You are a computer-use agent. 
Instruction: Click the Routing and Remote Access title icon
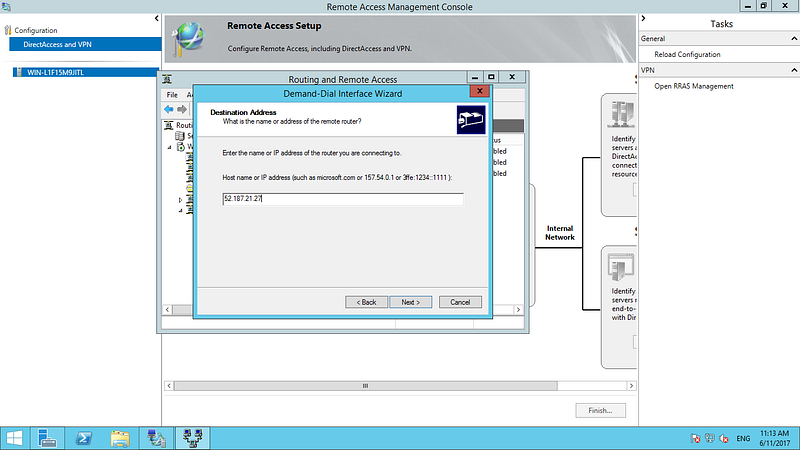pyautogui.click(x=167, y=79)
